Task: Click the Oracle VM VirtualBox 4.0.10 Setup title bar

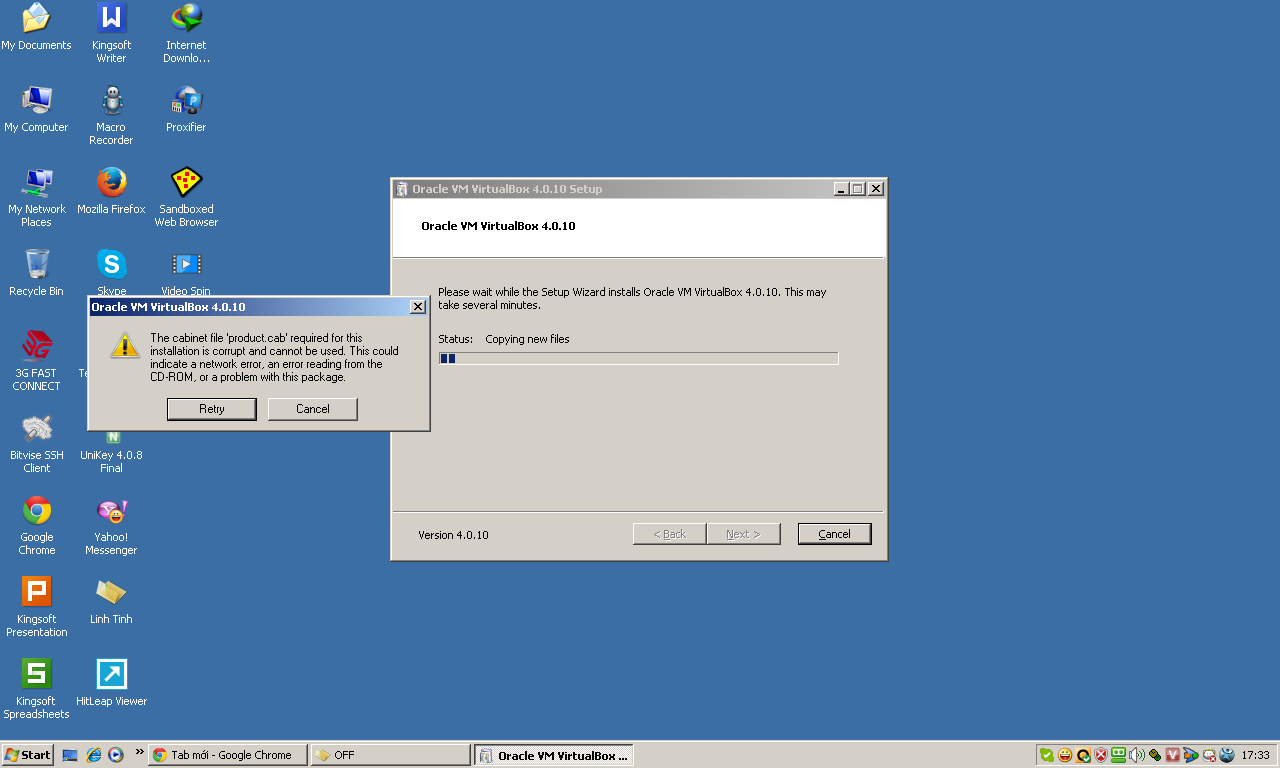Action: click(x=638, y=189)
